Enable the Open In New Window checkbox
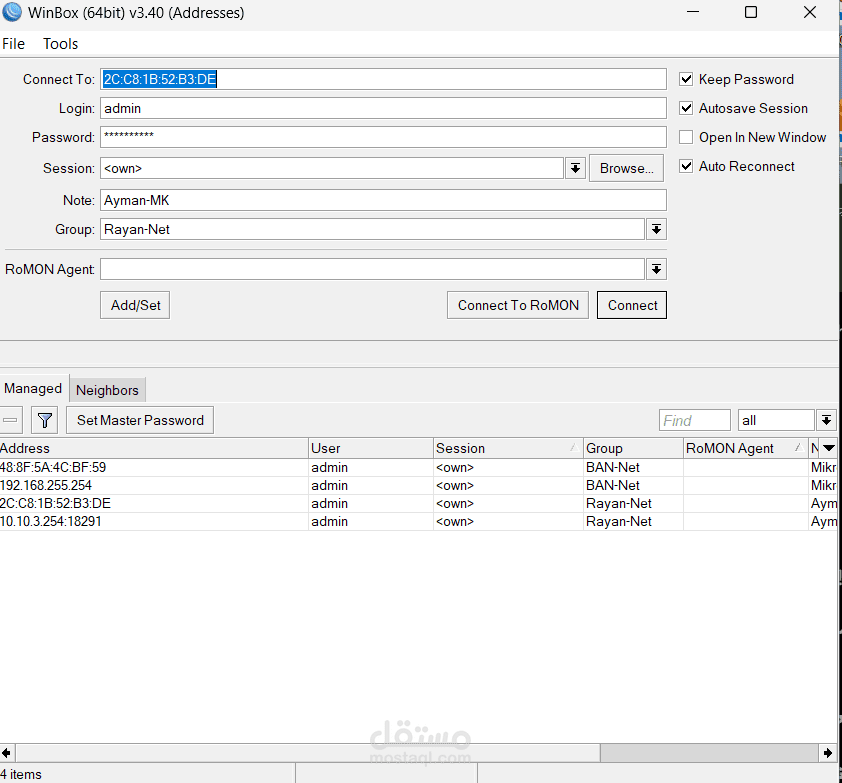842x783 pixels. (686, 137)
